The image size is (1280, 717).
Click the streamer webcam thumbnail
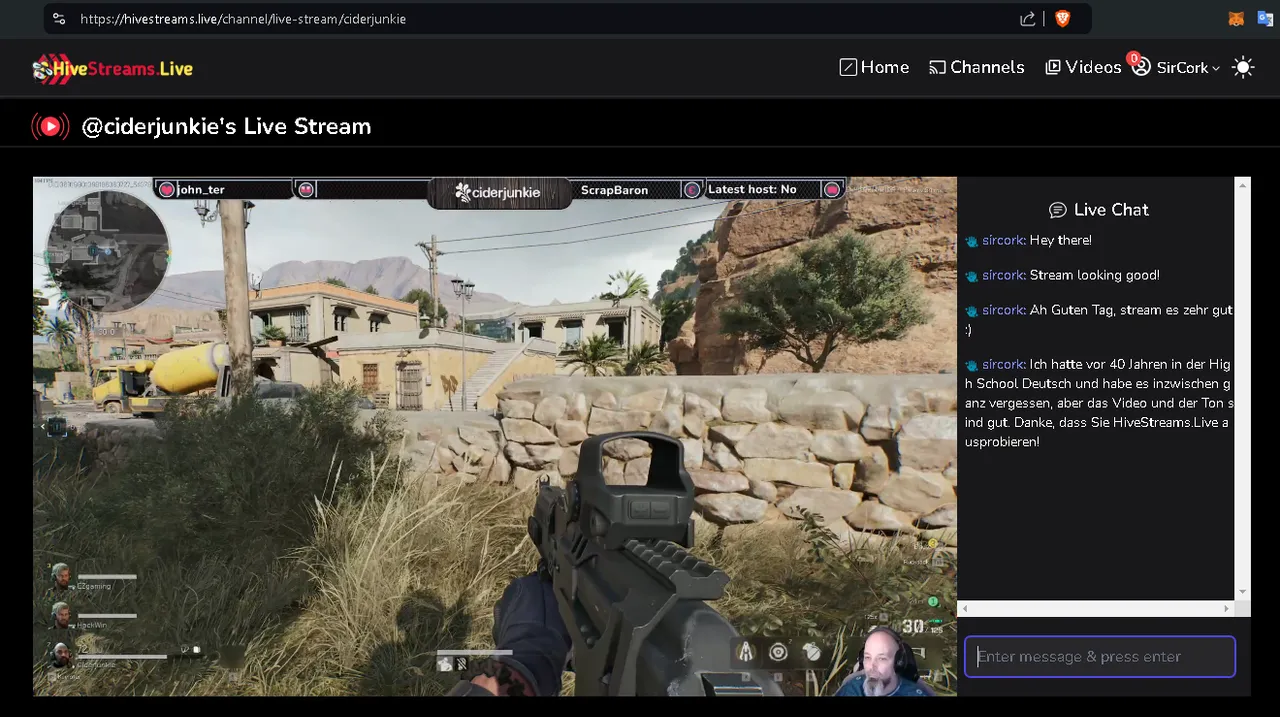(885, 662)
